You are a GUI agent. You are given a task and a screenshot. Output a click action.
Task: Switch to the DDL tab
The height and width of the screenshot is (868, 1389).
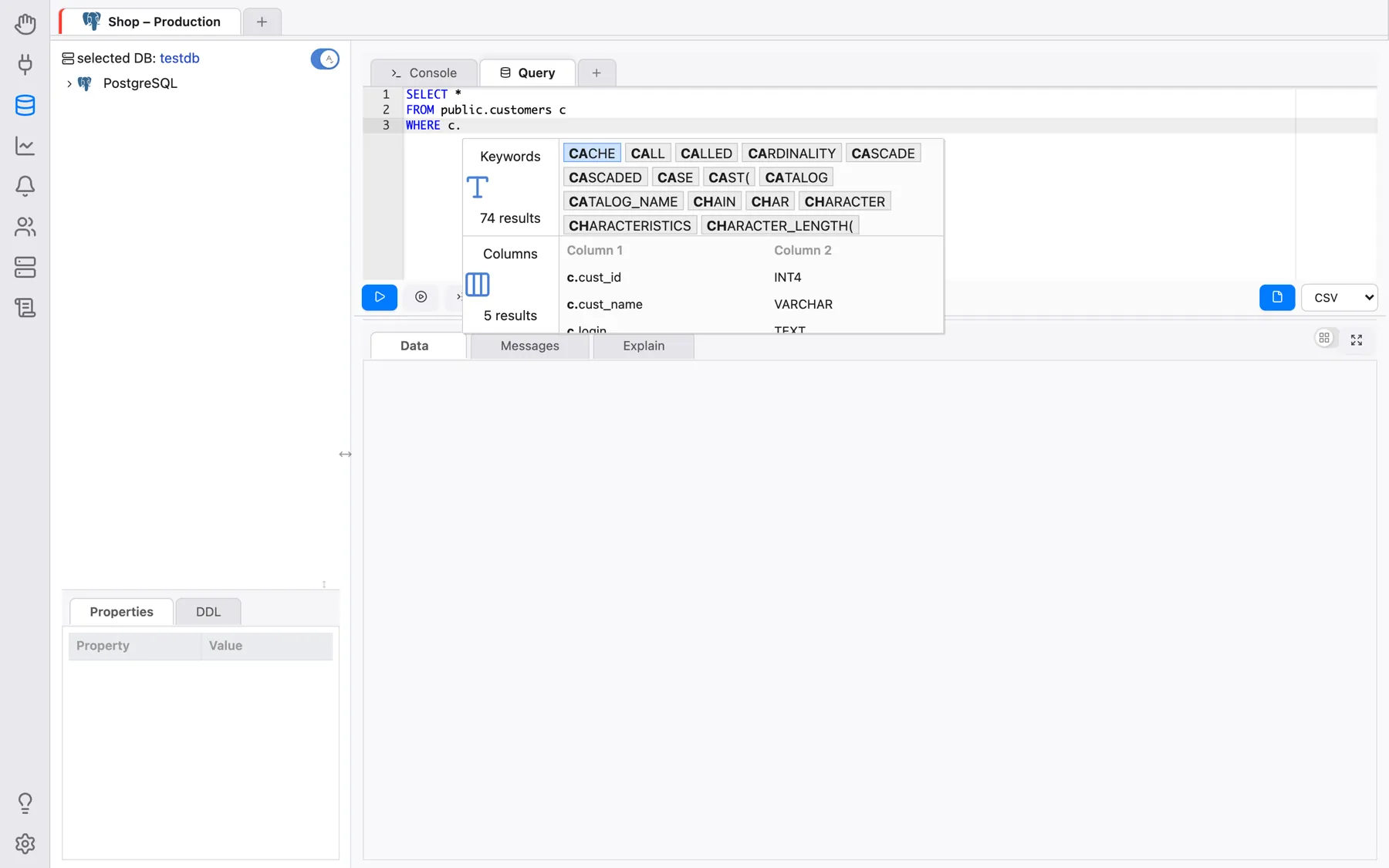click(208, 612)
